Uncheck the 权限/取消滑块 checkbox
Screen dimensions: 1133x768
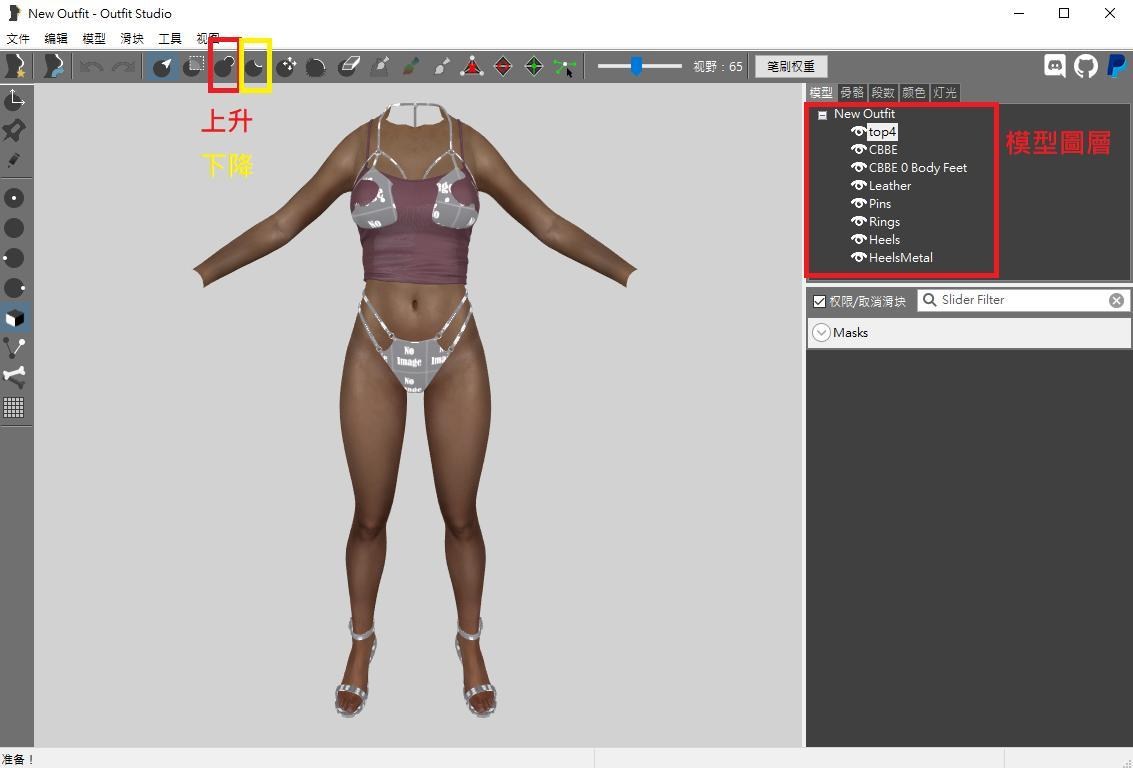[x=819, y=301]
